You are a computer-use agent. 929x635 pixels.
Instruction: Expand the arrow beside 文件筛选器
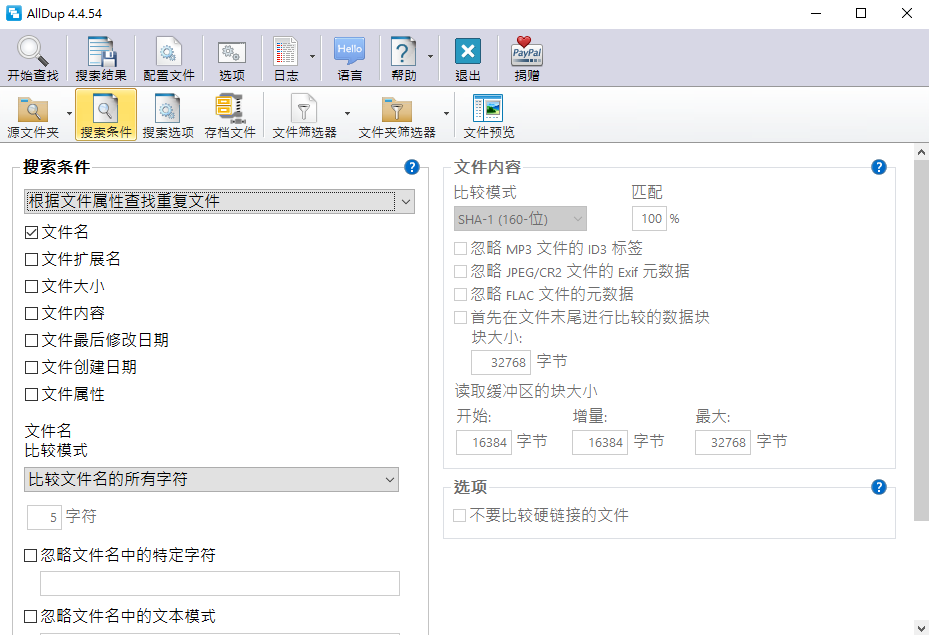(x=347, y=113)
